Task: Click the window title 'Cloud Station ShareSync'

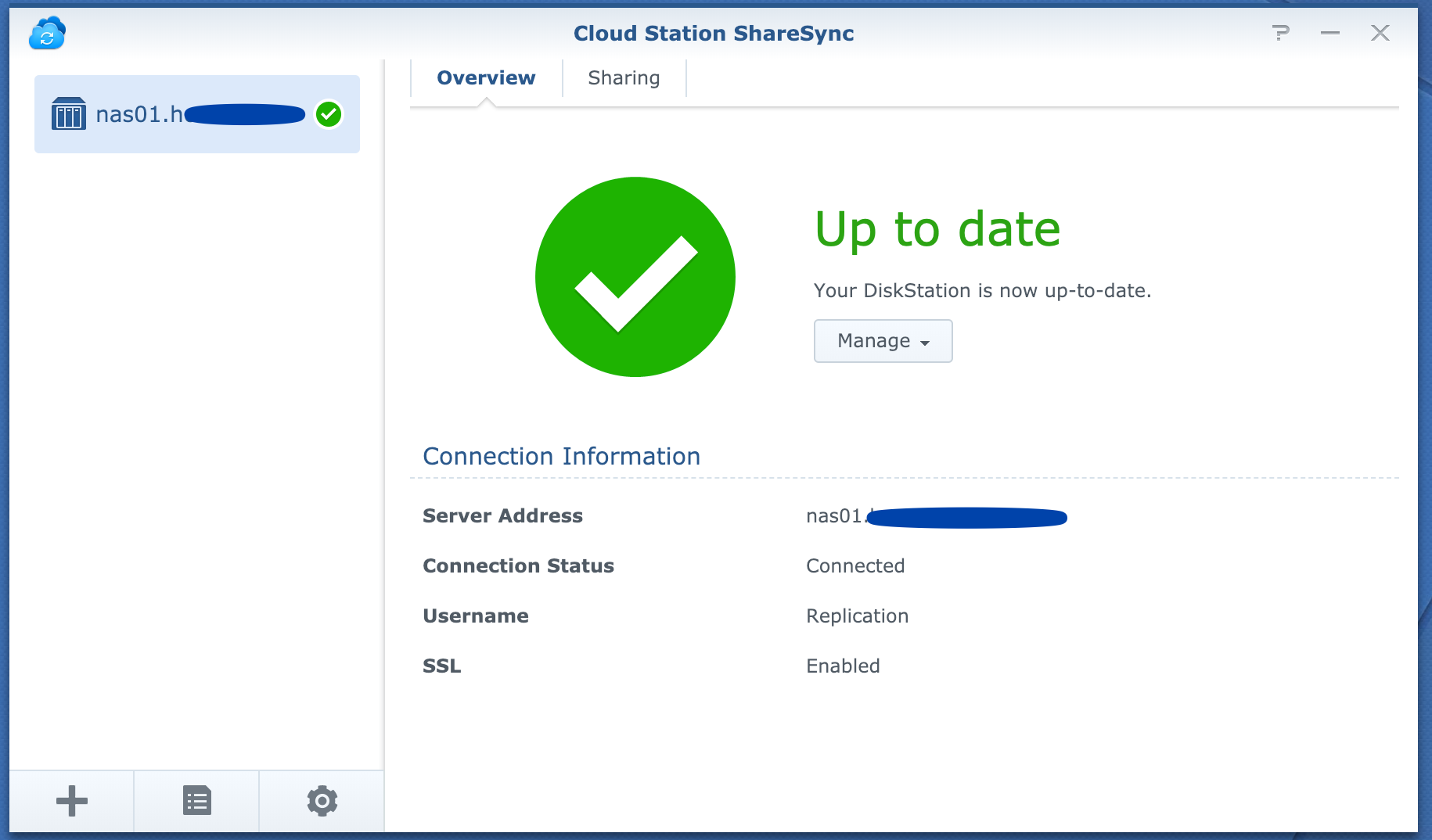Action: pyautogui.click(x=714, y=34)
